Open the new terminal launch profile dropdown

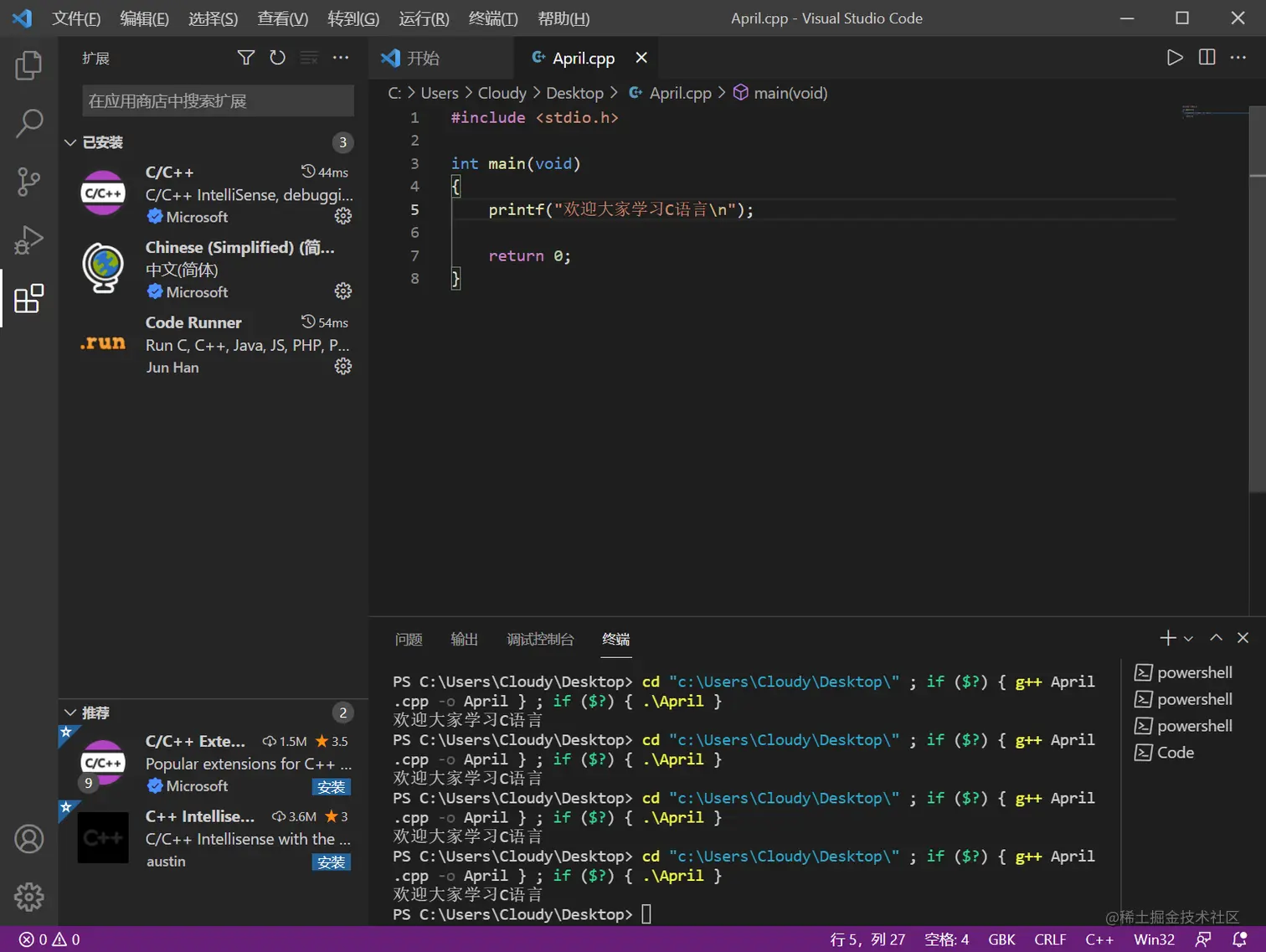tap(1188, 639)
